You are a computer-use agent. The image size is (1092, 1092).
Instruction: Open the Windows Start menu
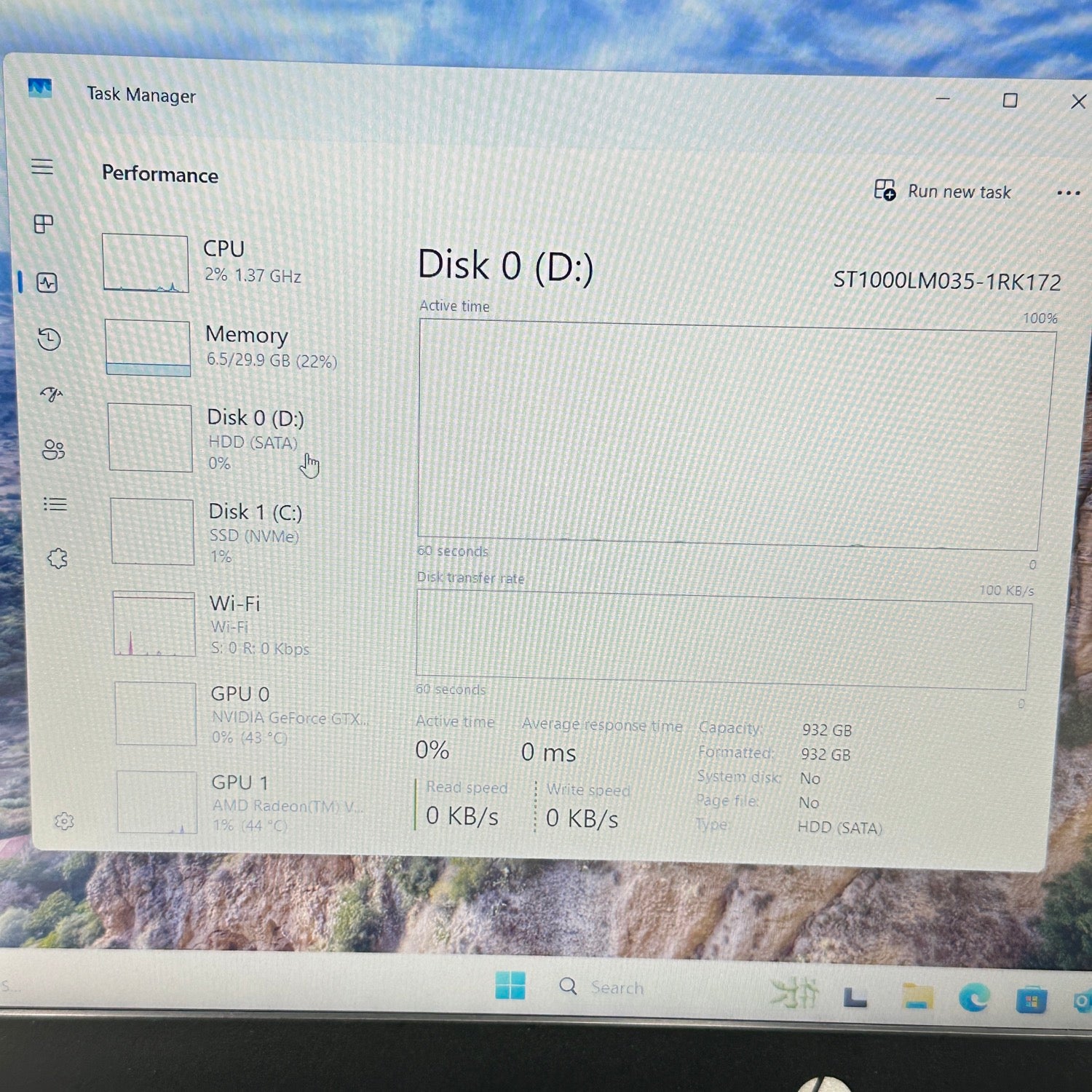click(510, 986)
